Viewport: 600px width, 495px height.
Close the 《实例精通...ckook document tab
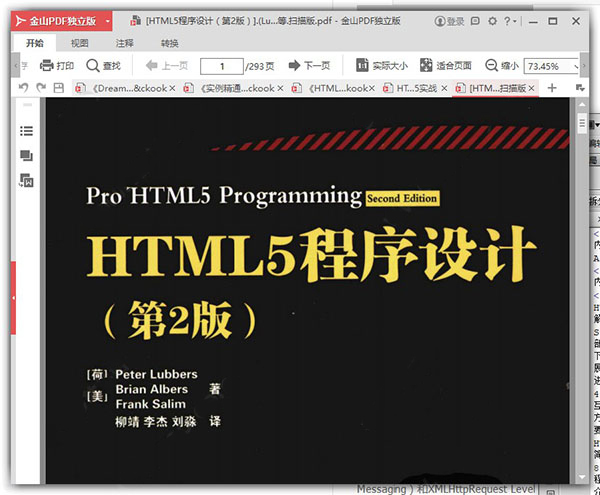point(280,88)
